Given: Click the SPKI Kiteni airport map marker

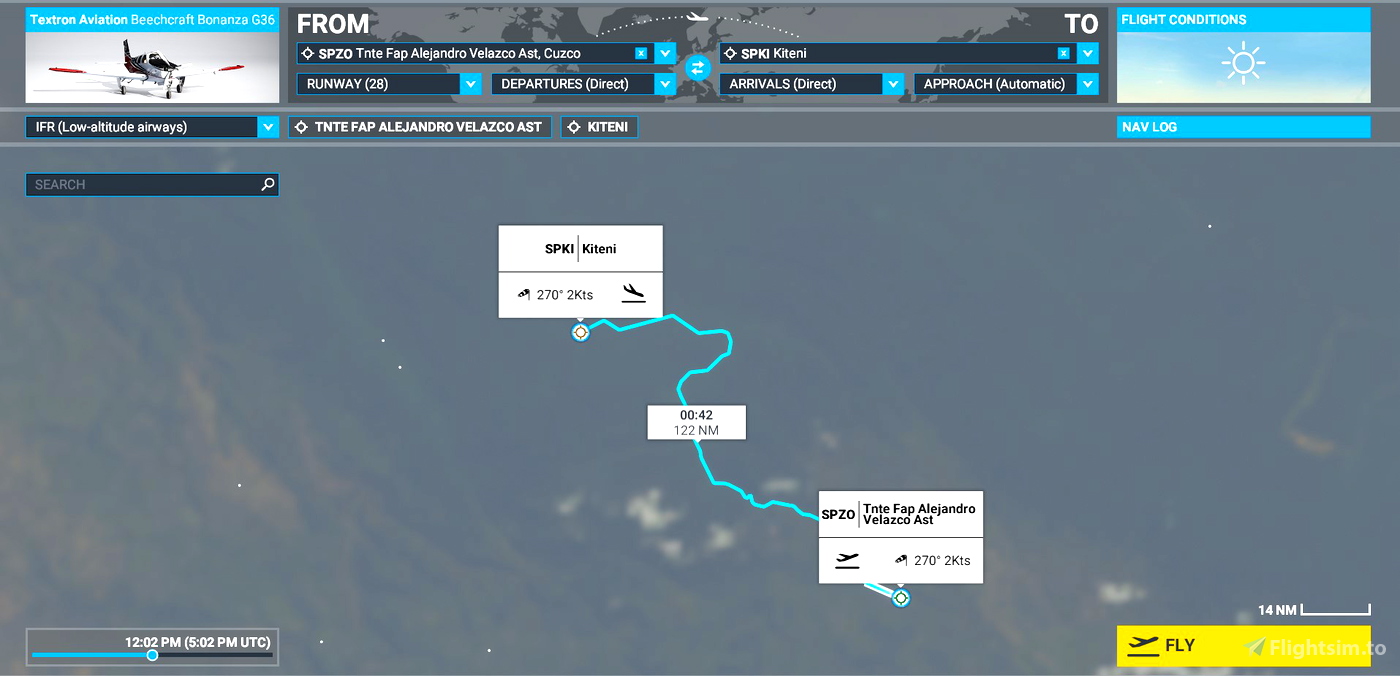Looking at the screenshot, I should pyautogui.click(x=580, y=332).
